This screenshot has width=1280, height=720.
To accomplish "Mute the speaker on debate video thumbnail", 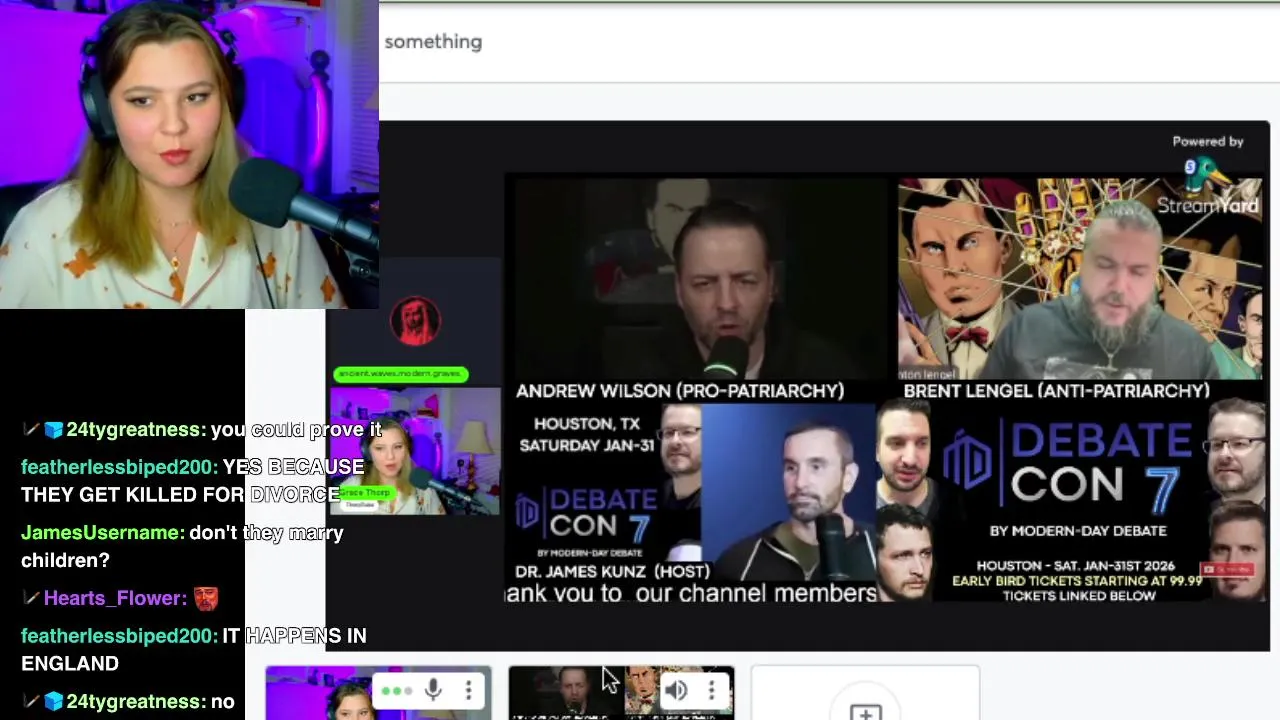I will click(676, 690).
